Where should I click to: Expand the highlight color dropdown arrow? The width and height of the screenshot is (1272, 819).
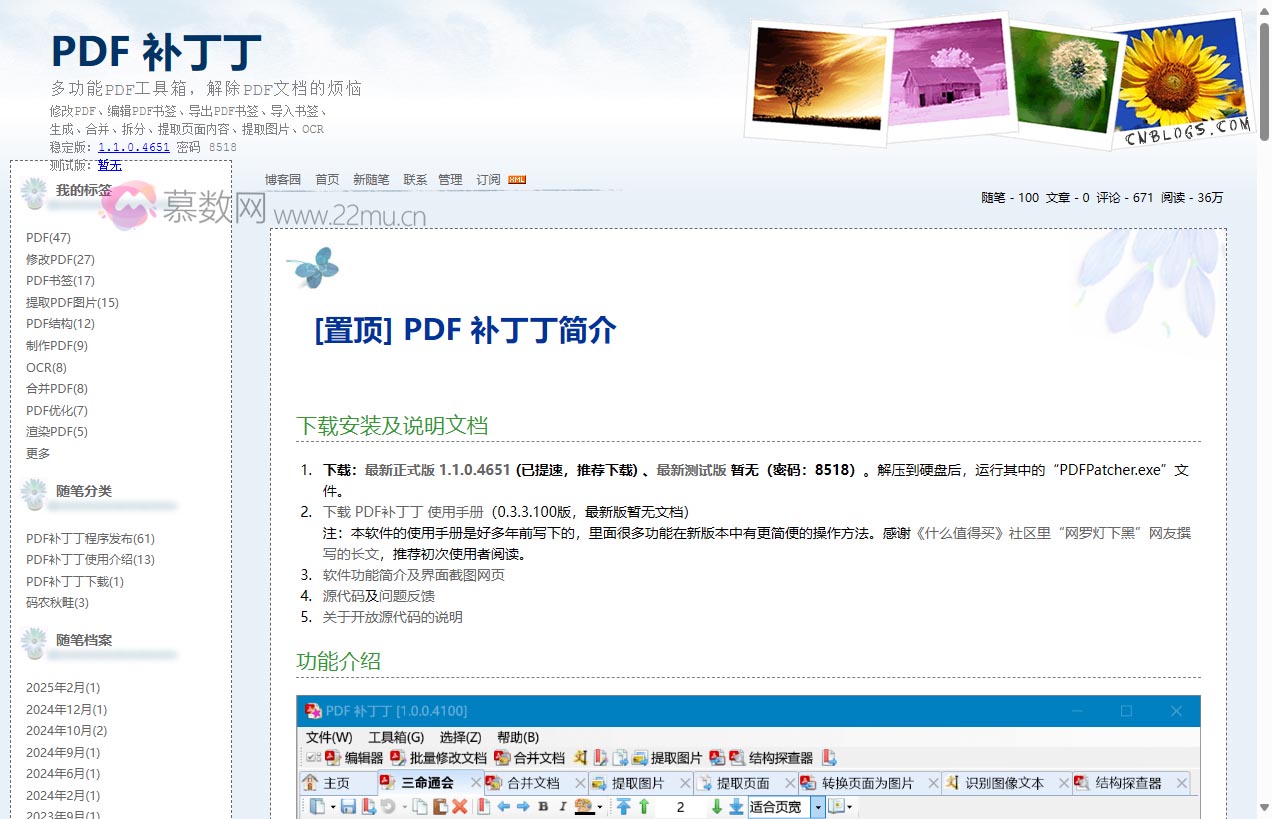[x=598, y=805]
